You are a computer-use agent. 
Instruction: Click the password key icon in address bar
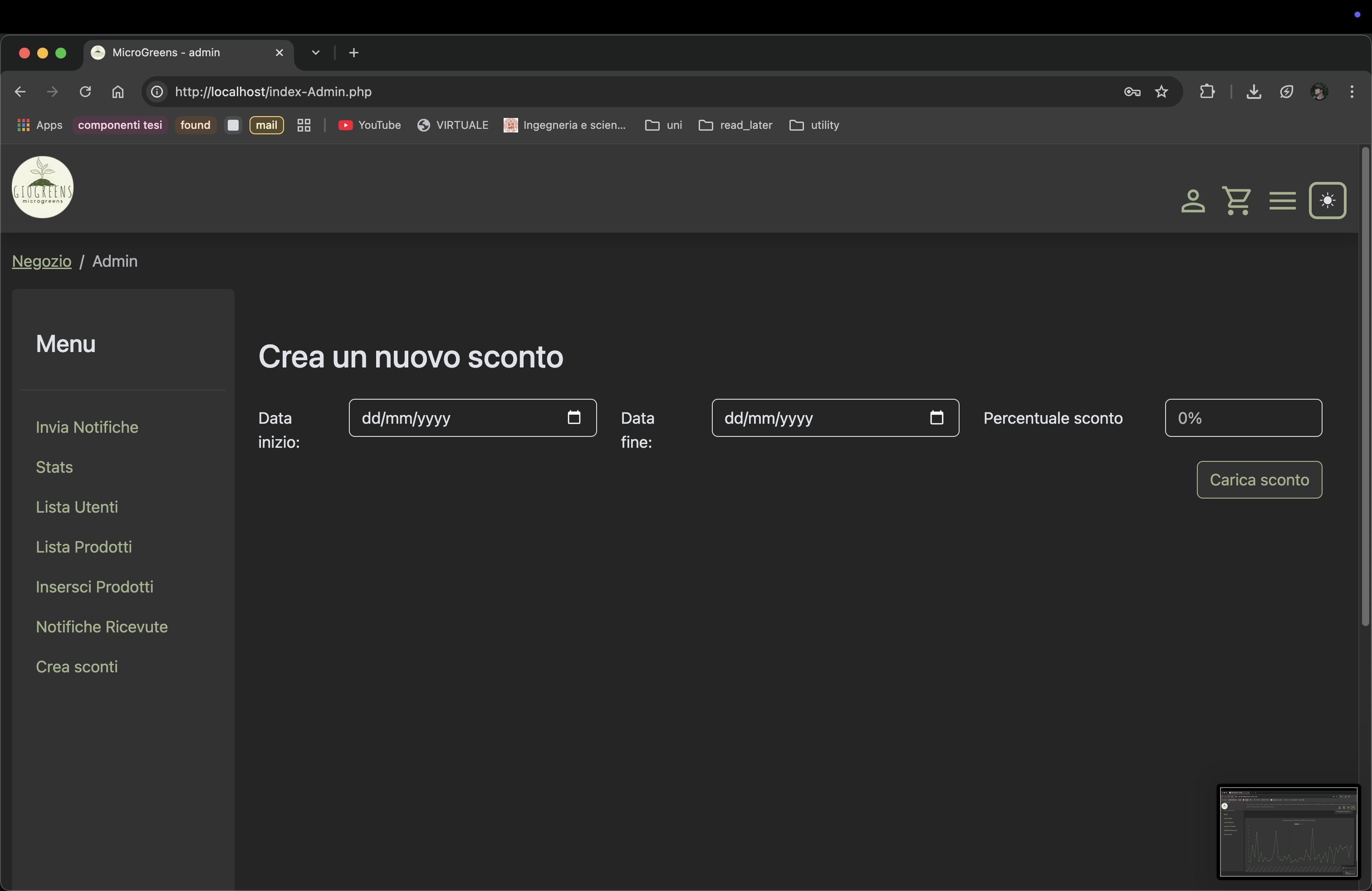click(x=1132, y=92)
